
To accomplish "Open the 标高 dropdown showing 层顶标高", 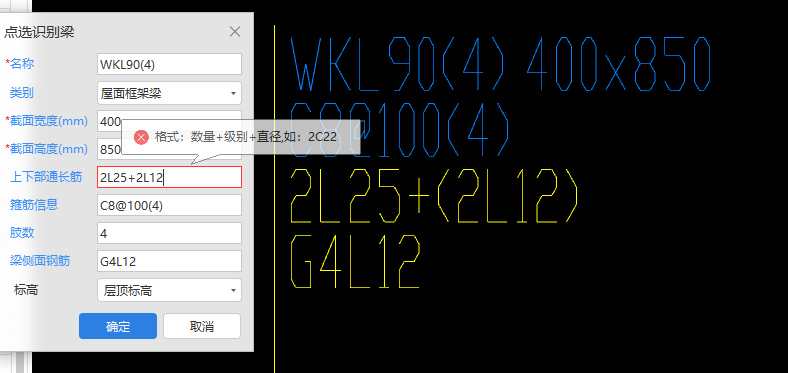I will pos(169,290).
